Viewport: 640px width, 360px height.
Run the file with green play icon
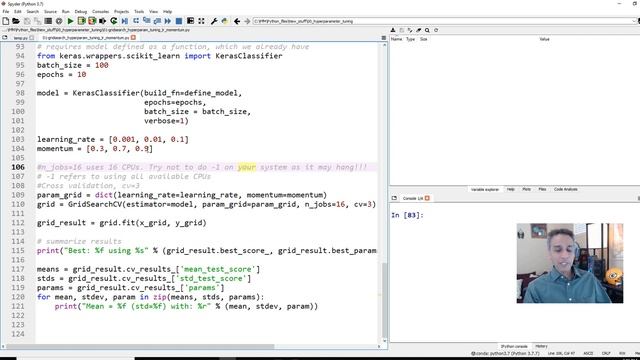tap(71, 21)
